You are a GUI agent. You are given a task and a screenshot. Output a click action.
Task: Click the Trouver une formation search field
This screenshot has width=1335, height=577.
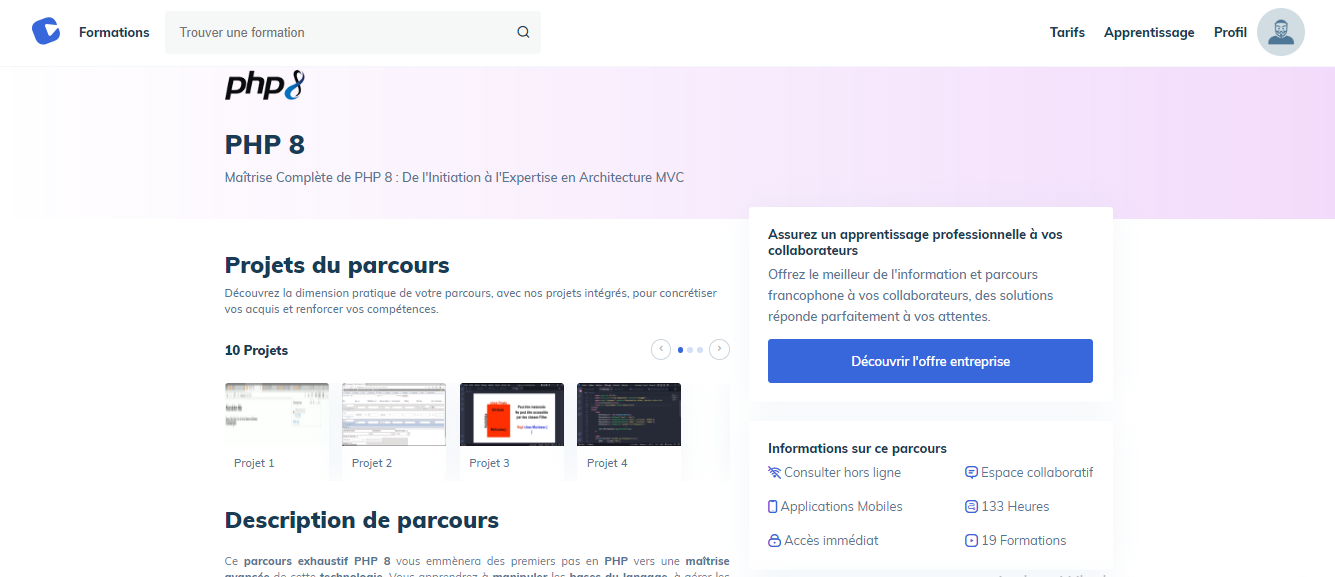pyautogui.click(x=353, y=32)
